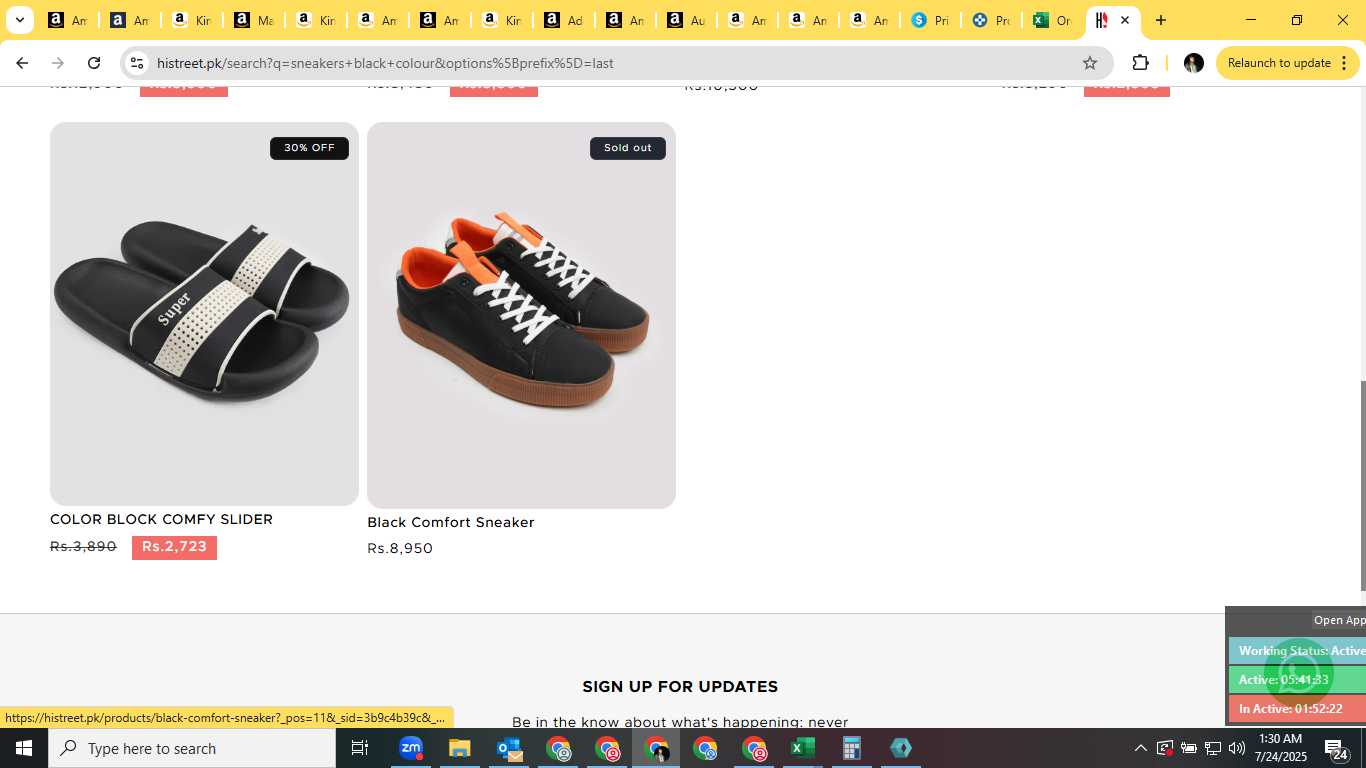Click the Active 05:41:33 timer
This screenshot has height=768, width=1366.
[1297, 680]
